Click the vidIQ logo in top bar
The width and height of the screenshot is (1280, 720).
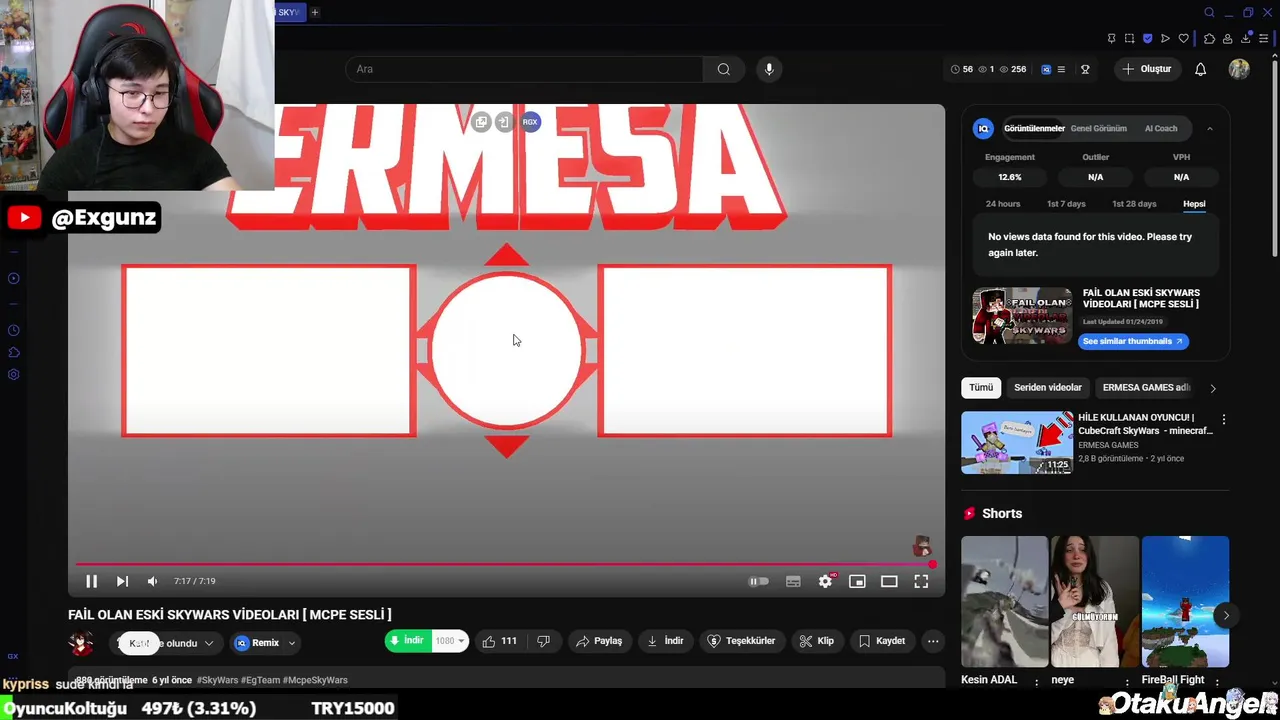(x=1046, y=69)
